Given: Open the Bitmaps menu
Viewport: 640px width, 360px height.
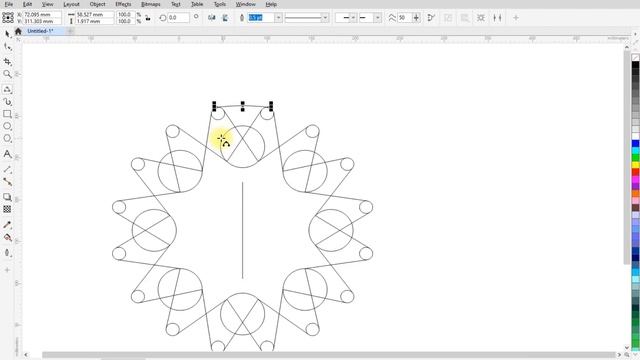Looking at the screenshot, I should click(x=151, y=4).
